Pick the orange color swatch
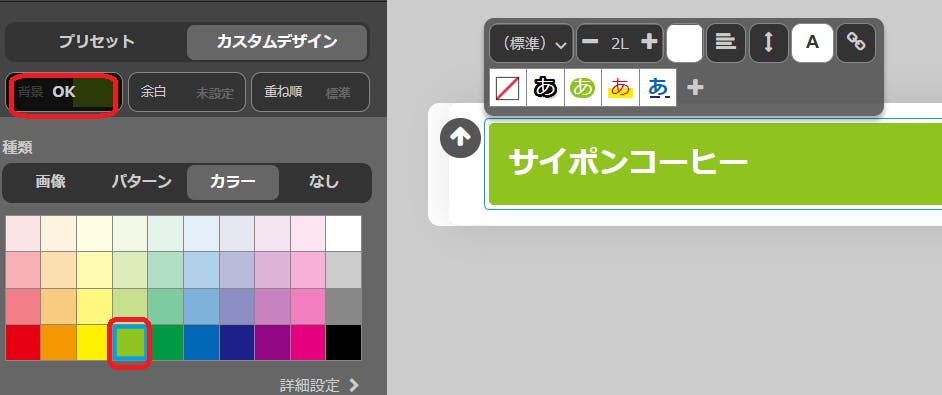 coord(58,343)
